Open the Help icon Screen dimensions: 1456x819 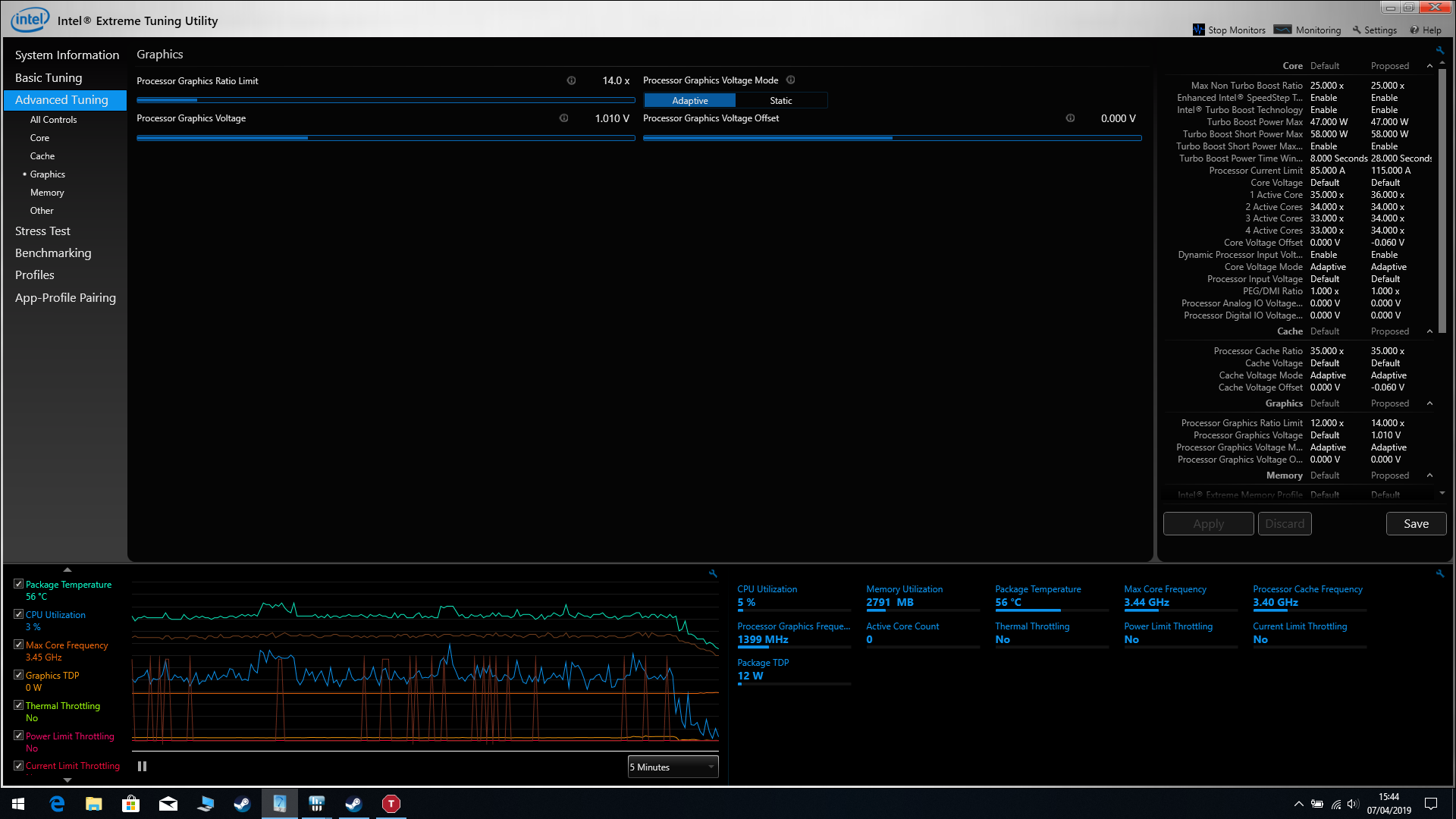pyautogui.click(x=1414, y=30)
